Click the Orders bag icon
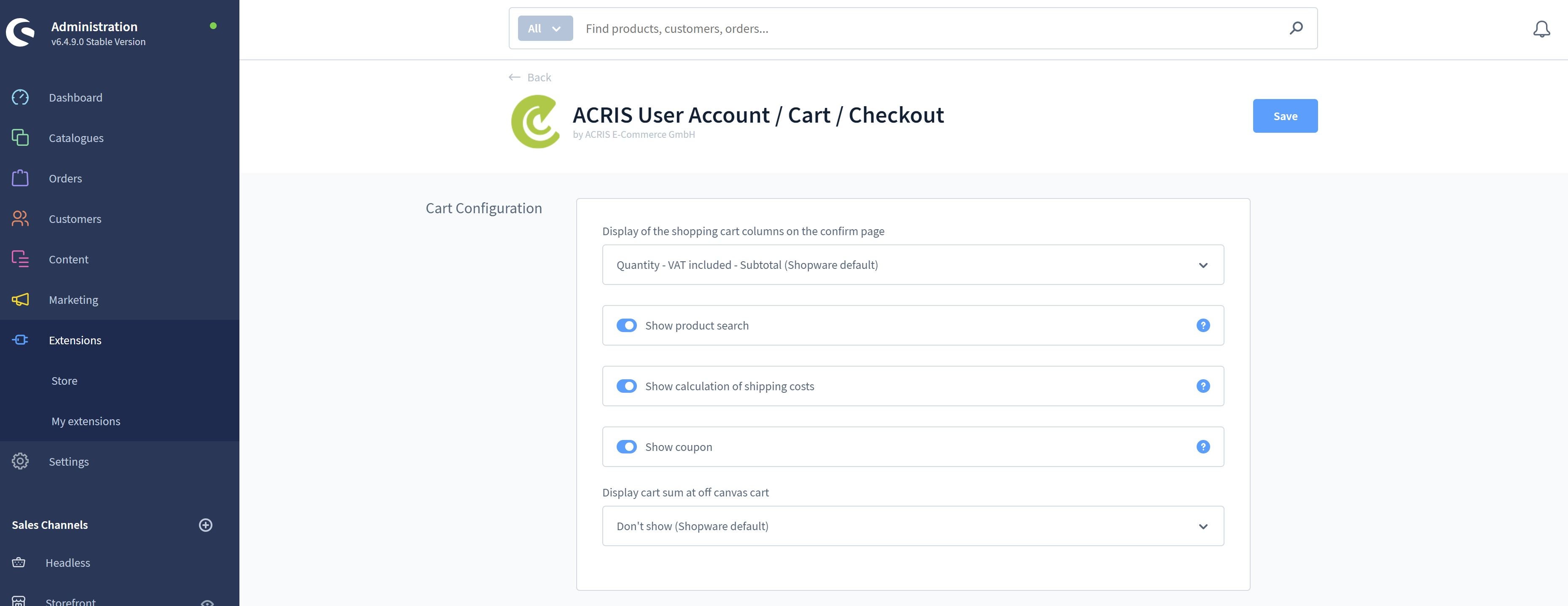 tap(20, 178)
